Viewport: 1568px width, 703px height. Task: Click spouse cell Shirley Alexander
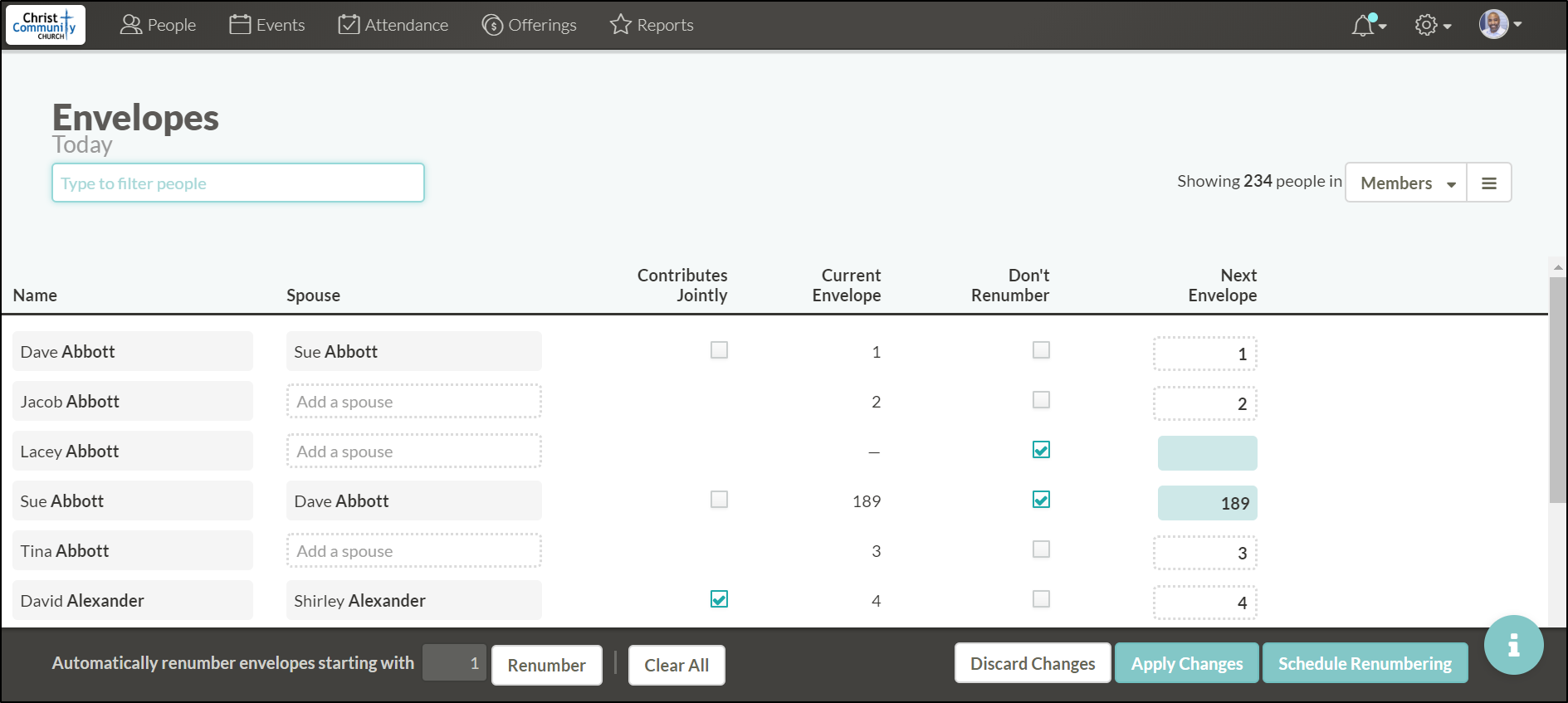pos(414,600)
